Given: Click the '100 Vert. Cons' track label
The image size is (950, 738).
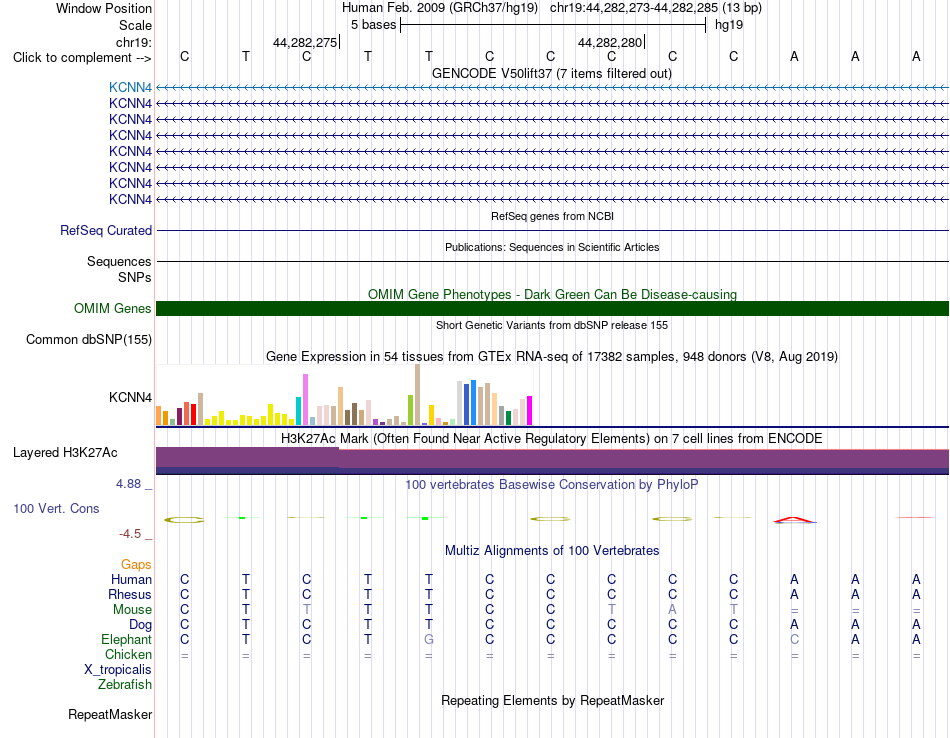Looking at the screenshot, I should (x=56, y=508).
